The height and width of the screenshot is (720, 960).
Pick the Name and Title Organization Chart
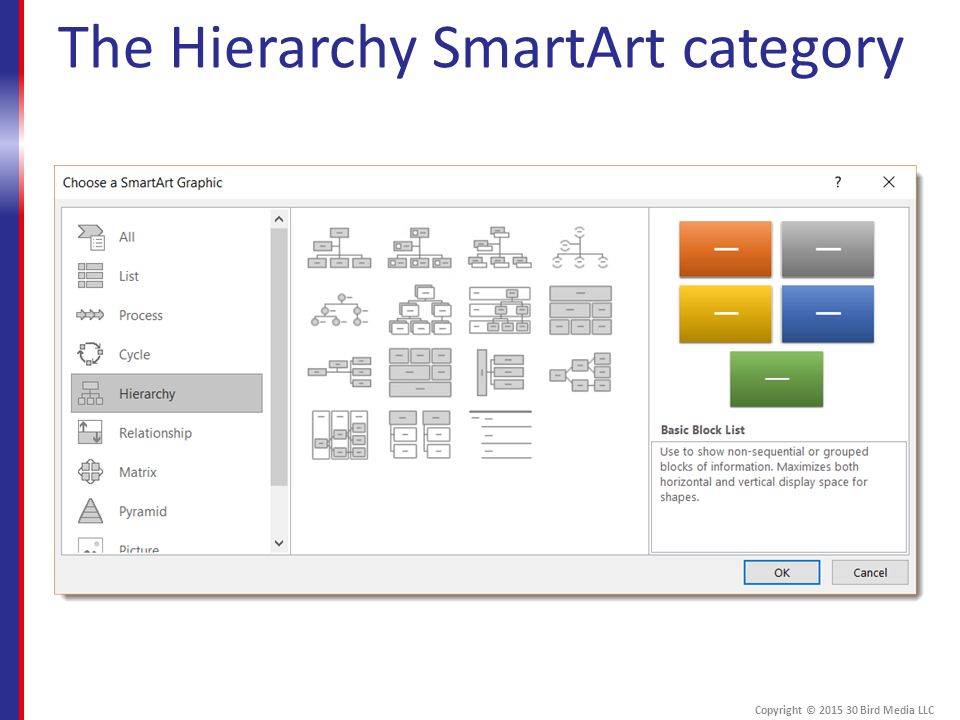(500, 248)
